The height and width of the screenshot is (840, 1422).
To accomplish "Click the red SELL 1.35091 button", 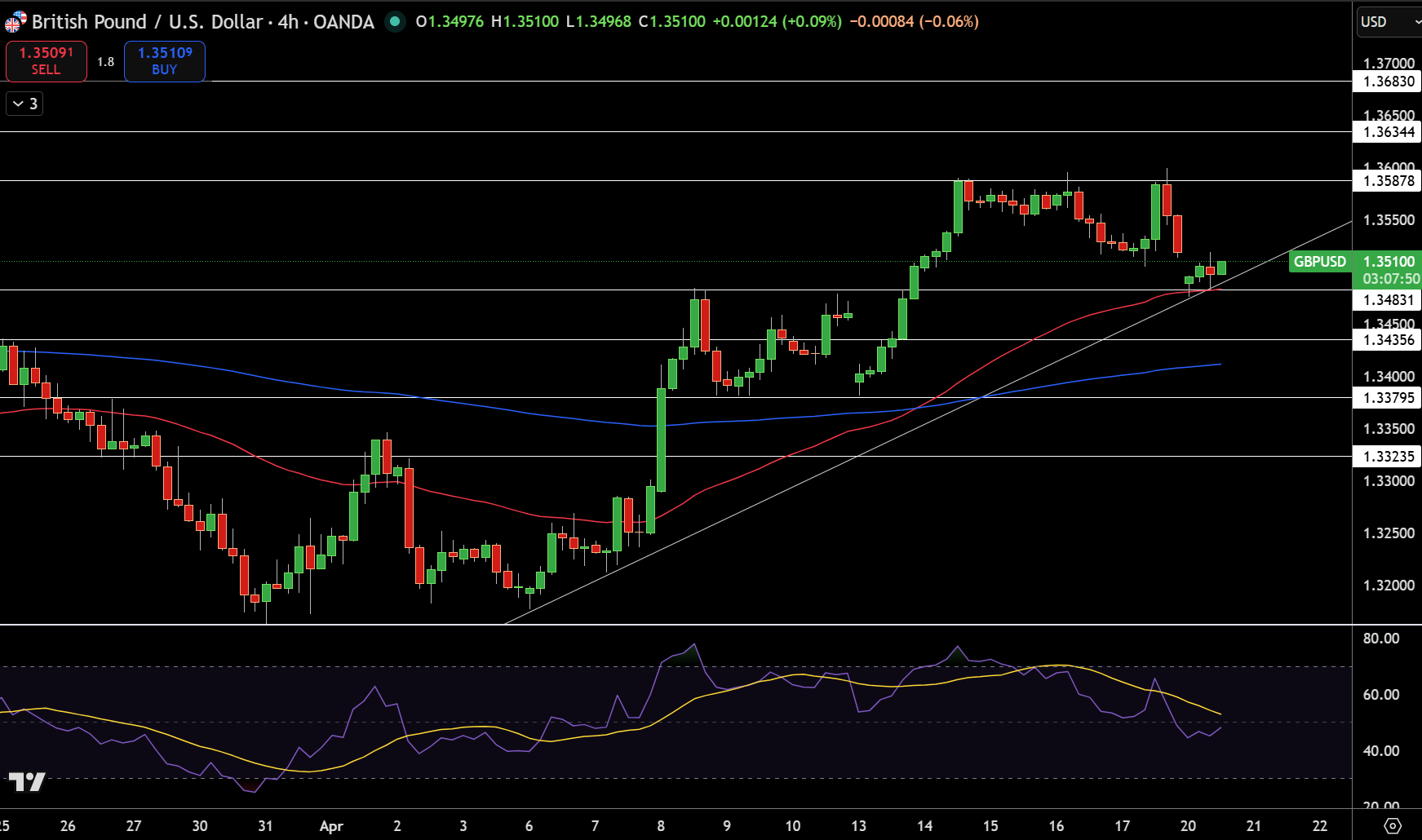I will pyautogui.click(x=47, y=61).
